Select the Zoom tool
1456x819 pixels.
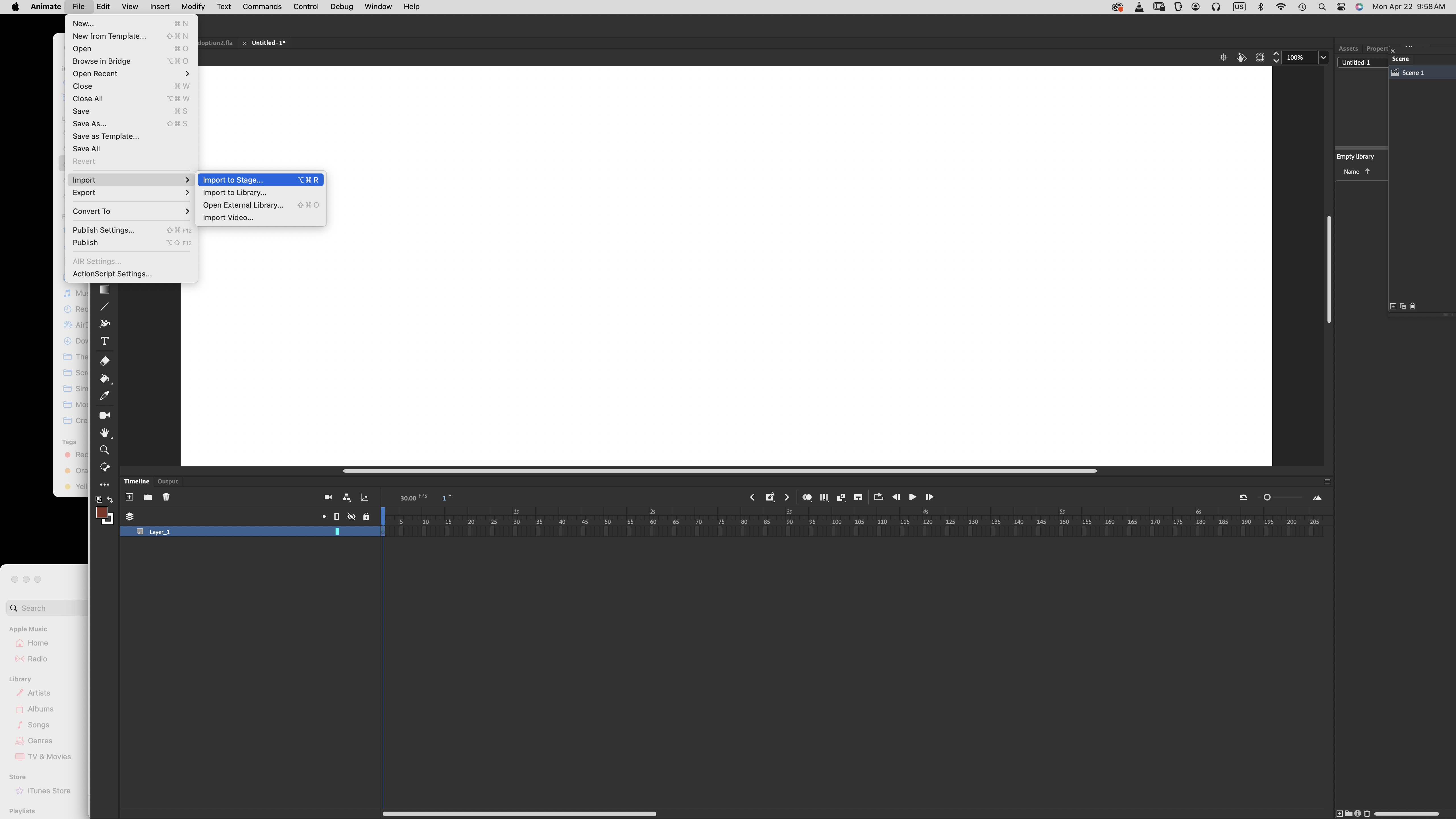click(x=105, y=450)
